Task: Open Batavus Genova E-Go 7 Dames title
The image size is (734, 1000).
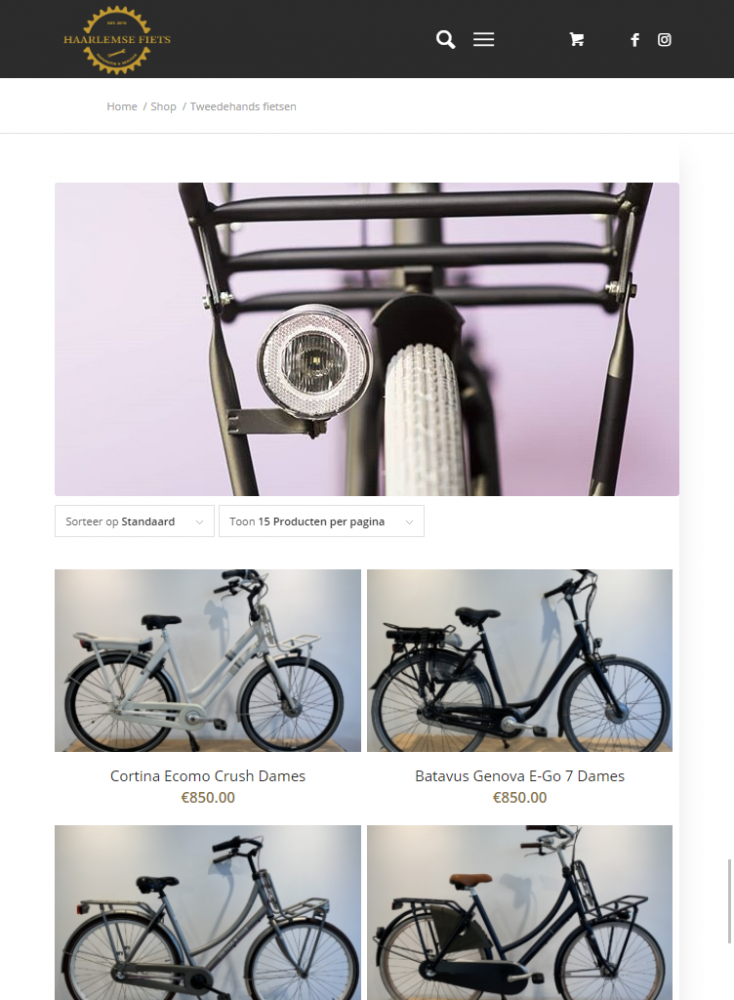Action: (520, 776)
